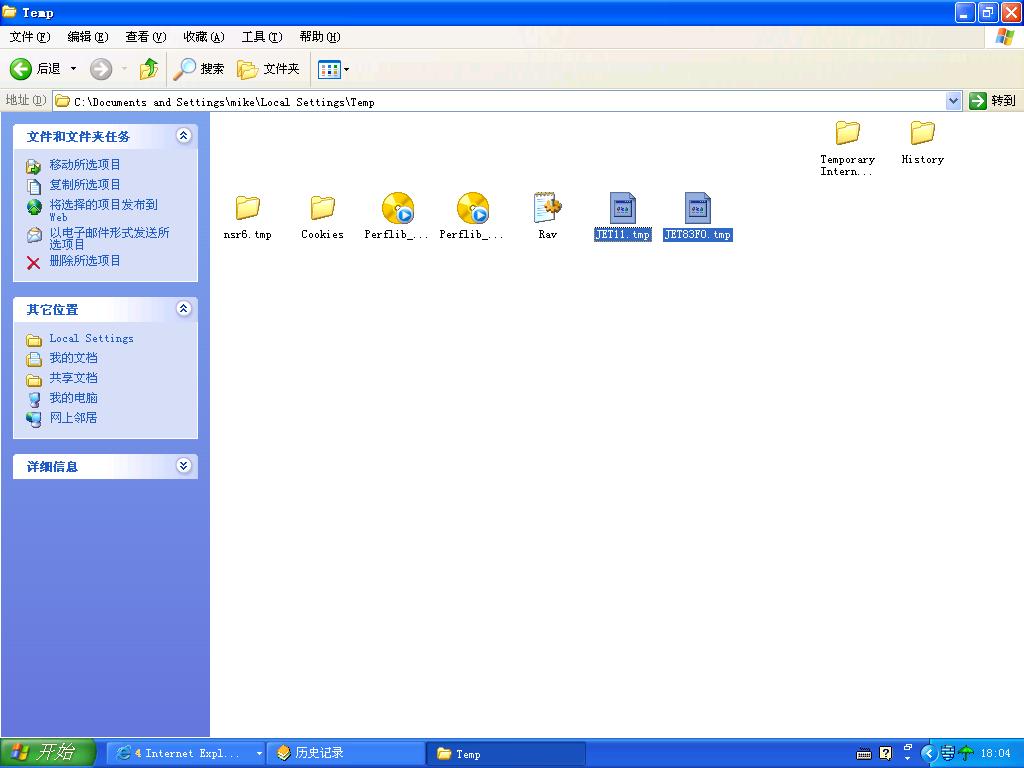Open the Cookies folder
The height and width of the screenshot is (768, 1024).
322,208
